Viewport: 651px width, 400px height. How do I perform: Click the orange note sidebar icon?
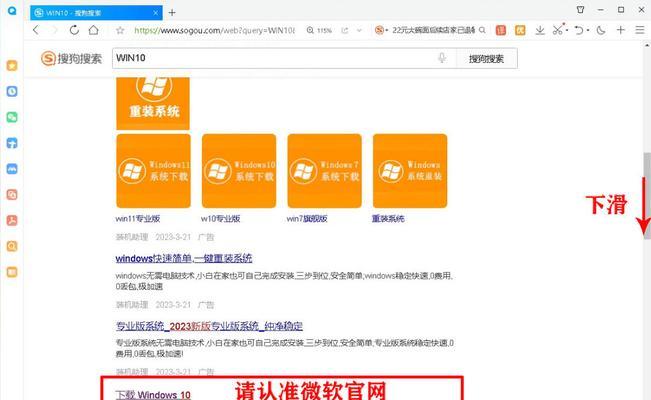coord(12,272)
